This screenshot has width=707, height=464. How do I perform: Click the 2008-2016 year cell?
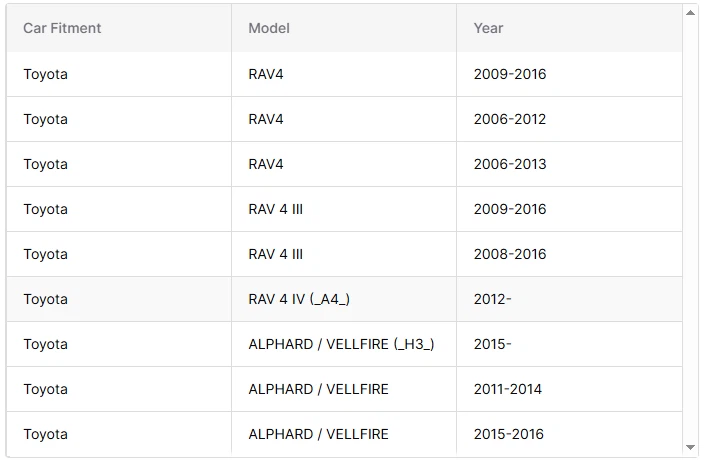pos(510,254)
